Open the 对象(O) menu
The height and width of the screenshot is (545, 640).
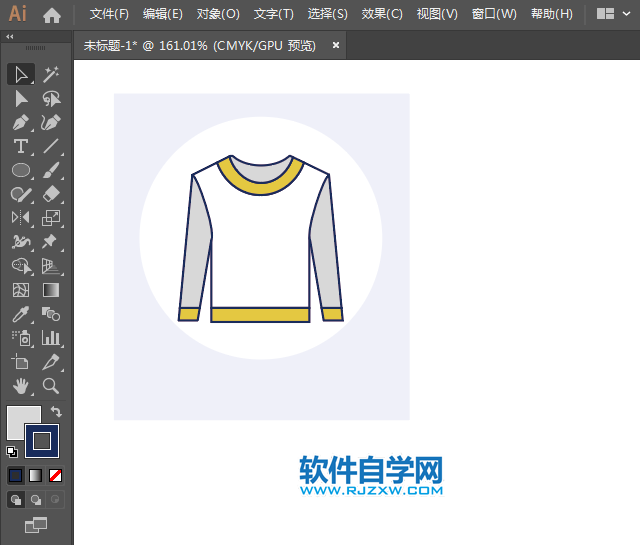(x=218, y=14)
